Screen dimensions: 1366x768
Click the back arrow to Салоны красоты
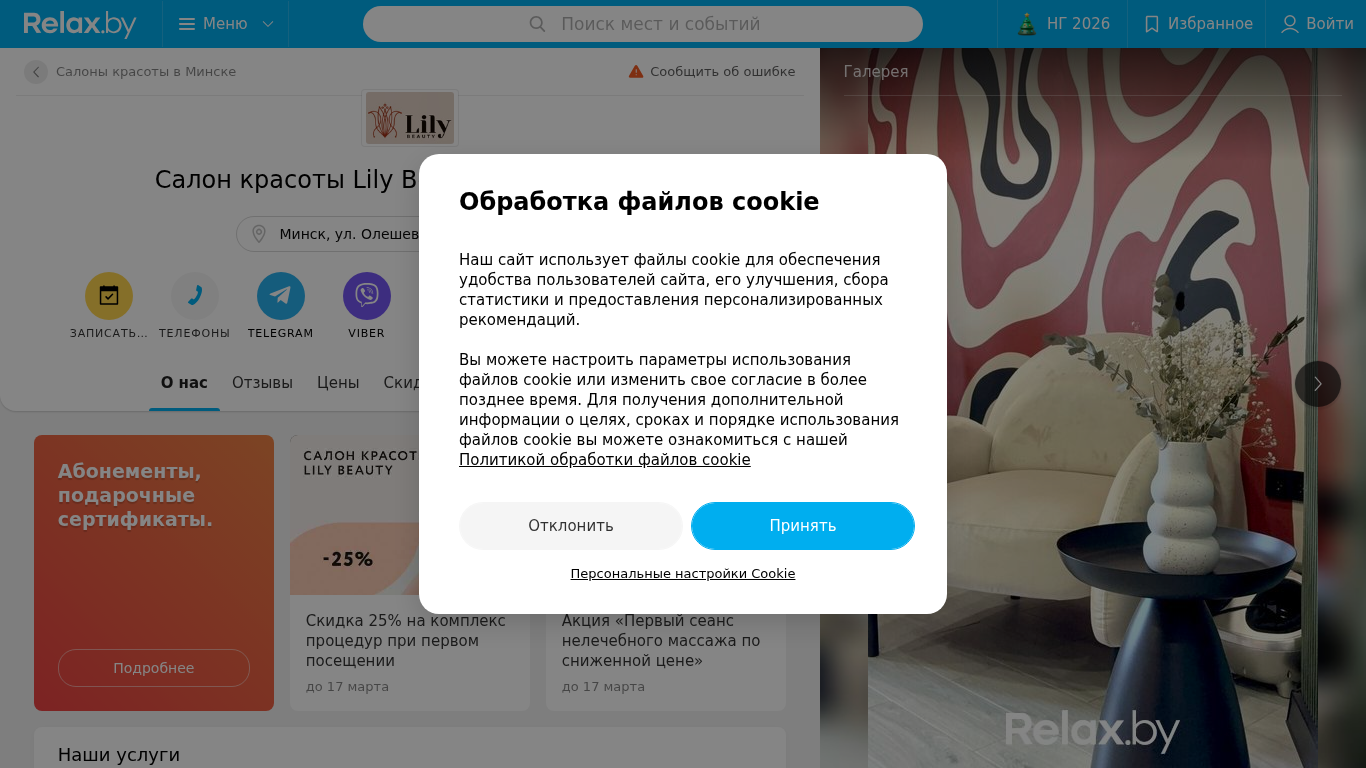coord(36,72)
